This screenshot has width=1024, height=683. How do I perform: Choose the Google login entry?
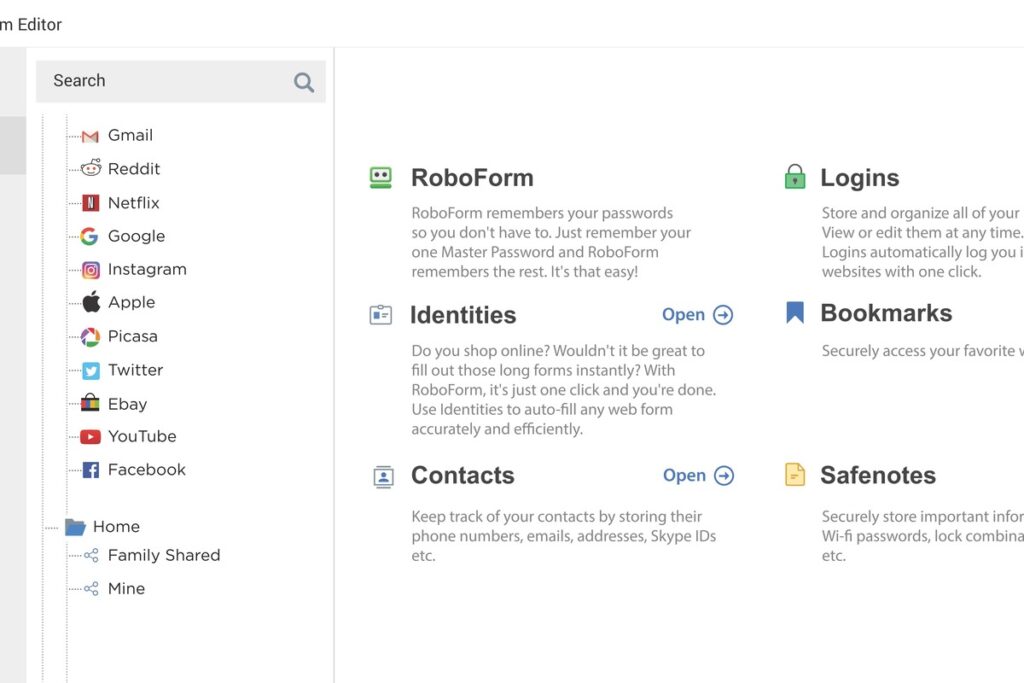coord(136,236)
